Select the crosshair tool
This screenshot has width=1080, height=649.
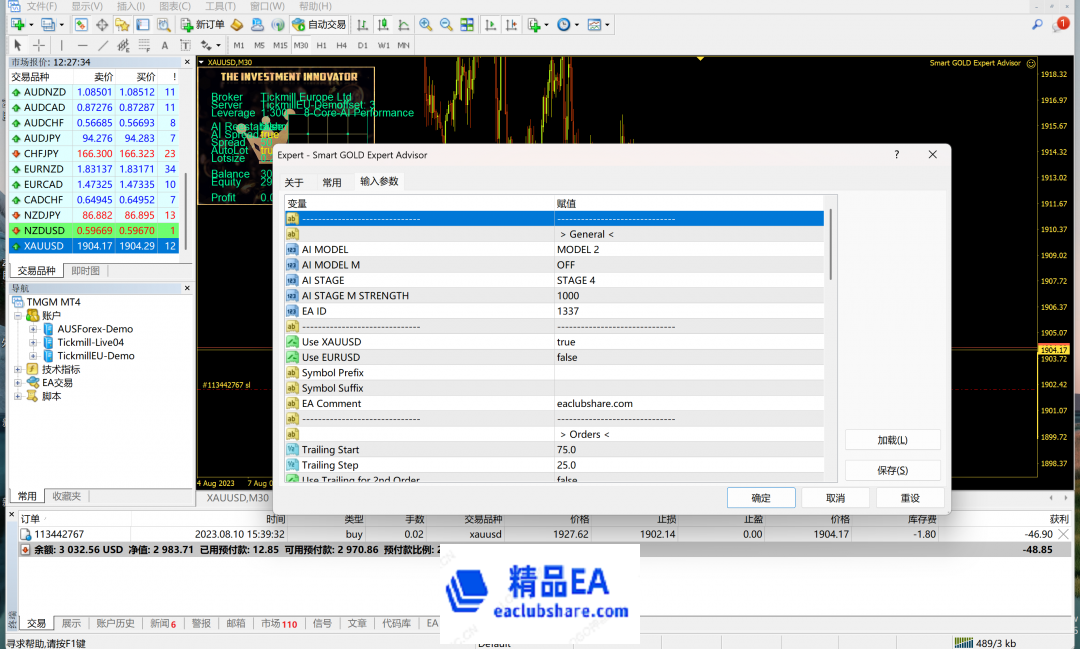(39, 45)
